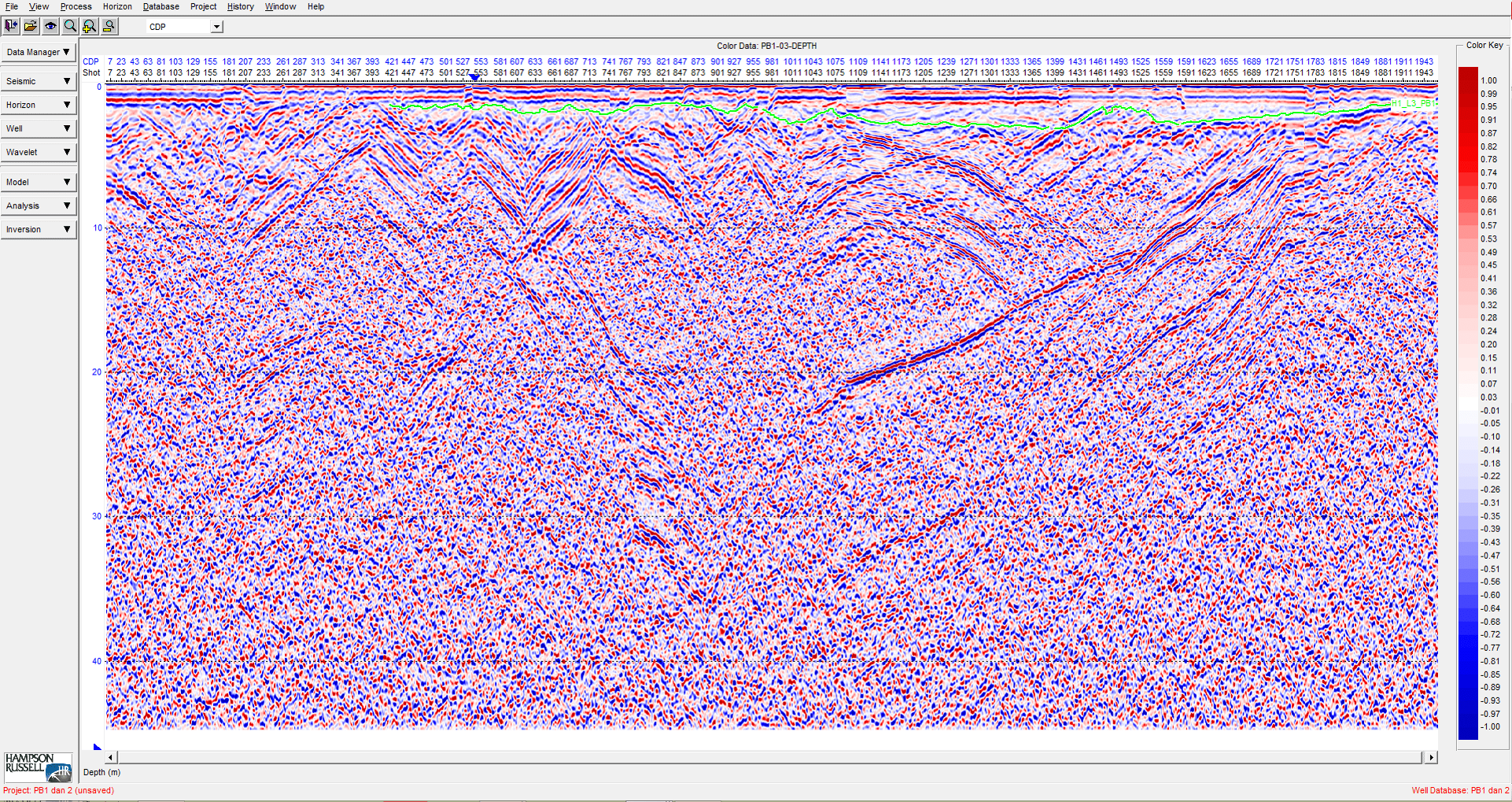Click the eye view parameters icon
The width and height of the screenshot is (1512, 802).
pyautogui.click(x=50, y=26)
